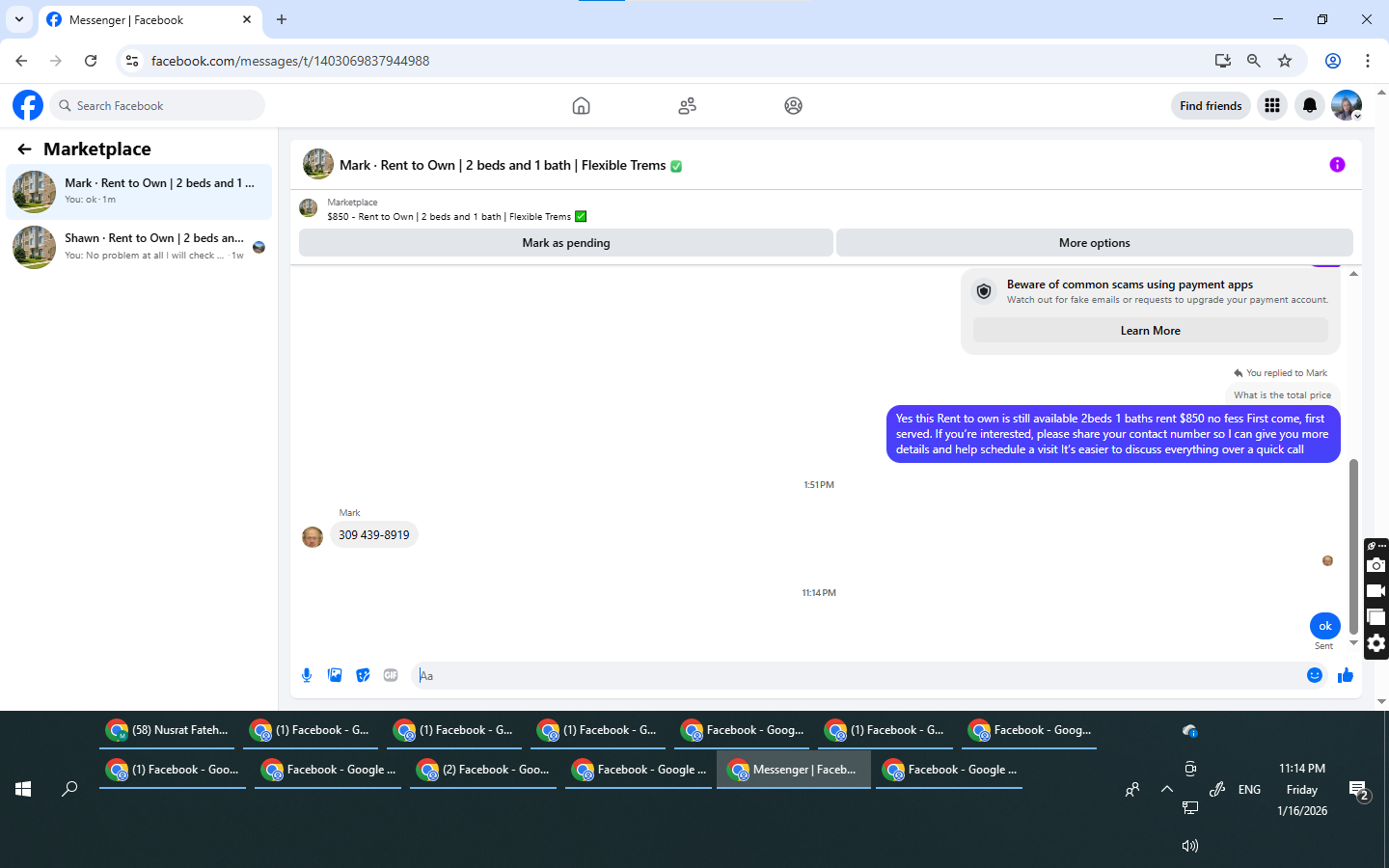Open the zoom magnifier icon in address bar

(x=1254, y=61)
